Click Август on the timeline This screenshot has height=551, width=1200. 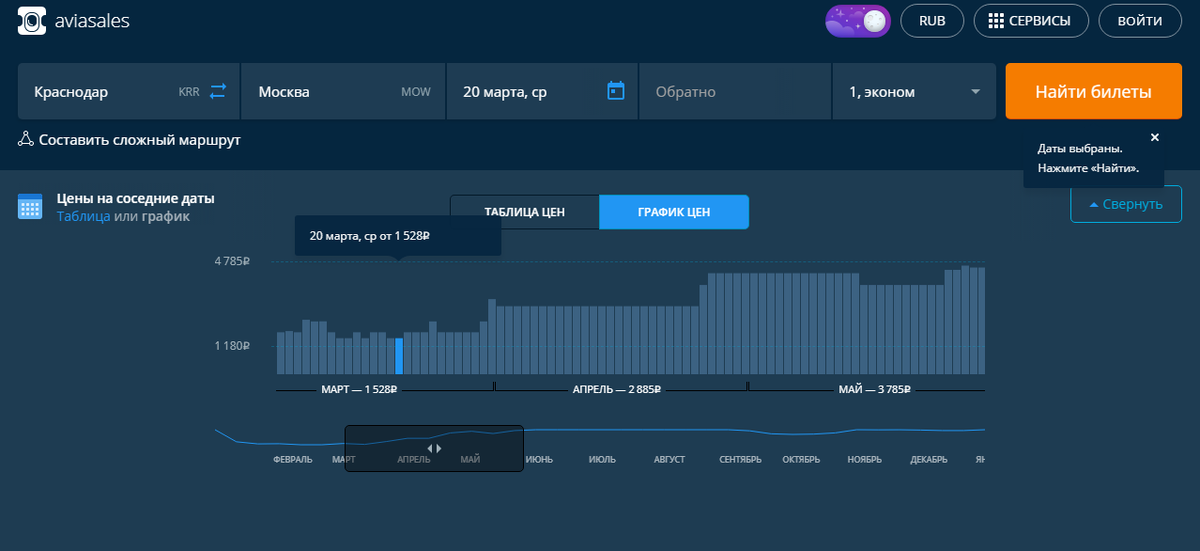click(669, 460)
